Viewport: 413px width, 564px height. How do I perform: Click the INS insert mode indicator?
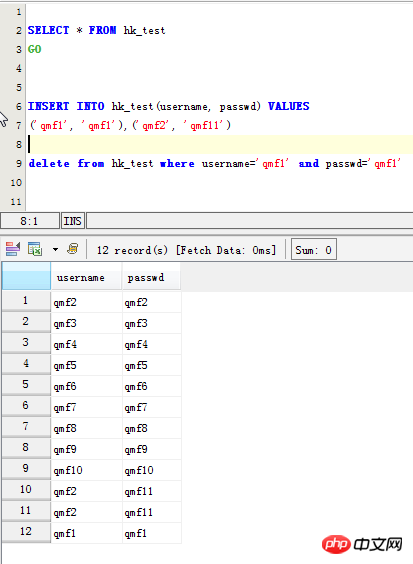coord(73,221)
